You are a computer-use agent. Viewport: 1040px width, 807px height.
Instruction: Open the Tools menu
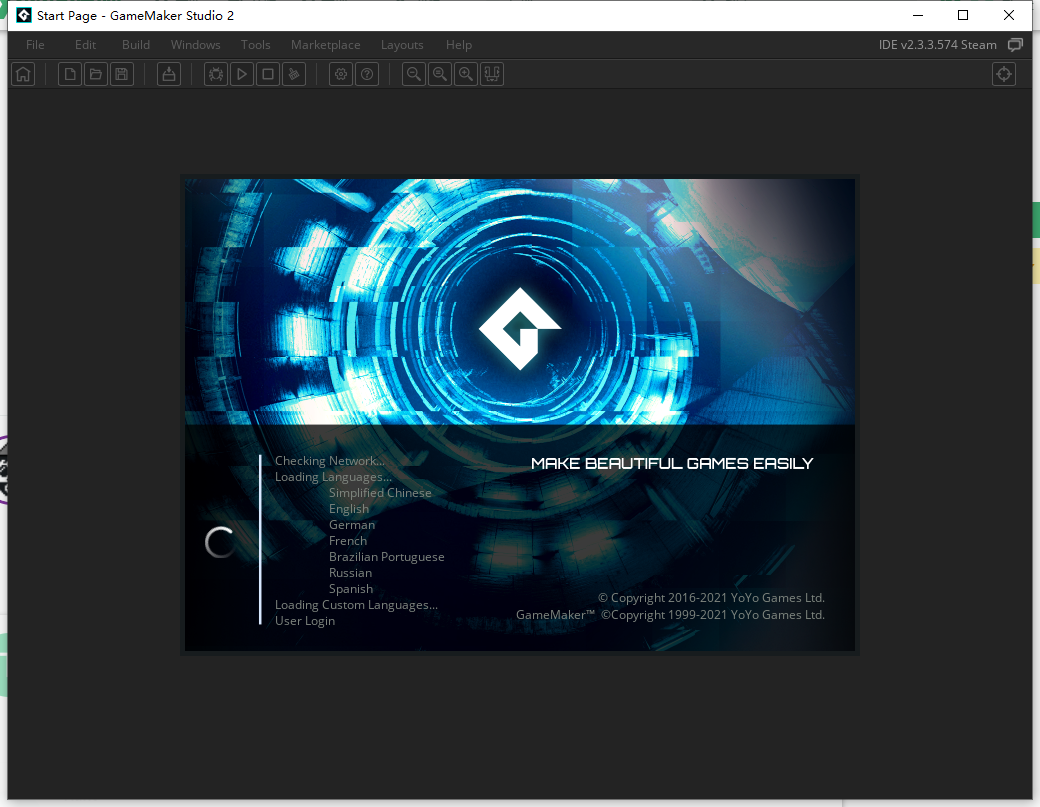(x=255, y=44)
